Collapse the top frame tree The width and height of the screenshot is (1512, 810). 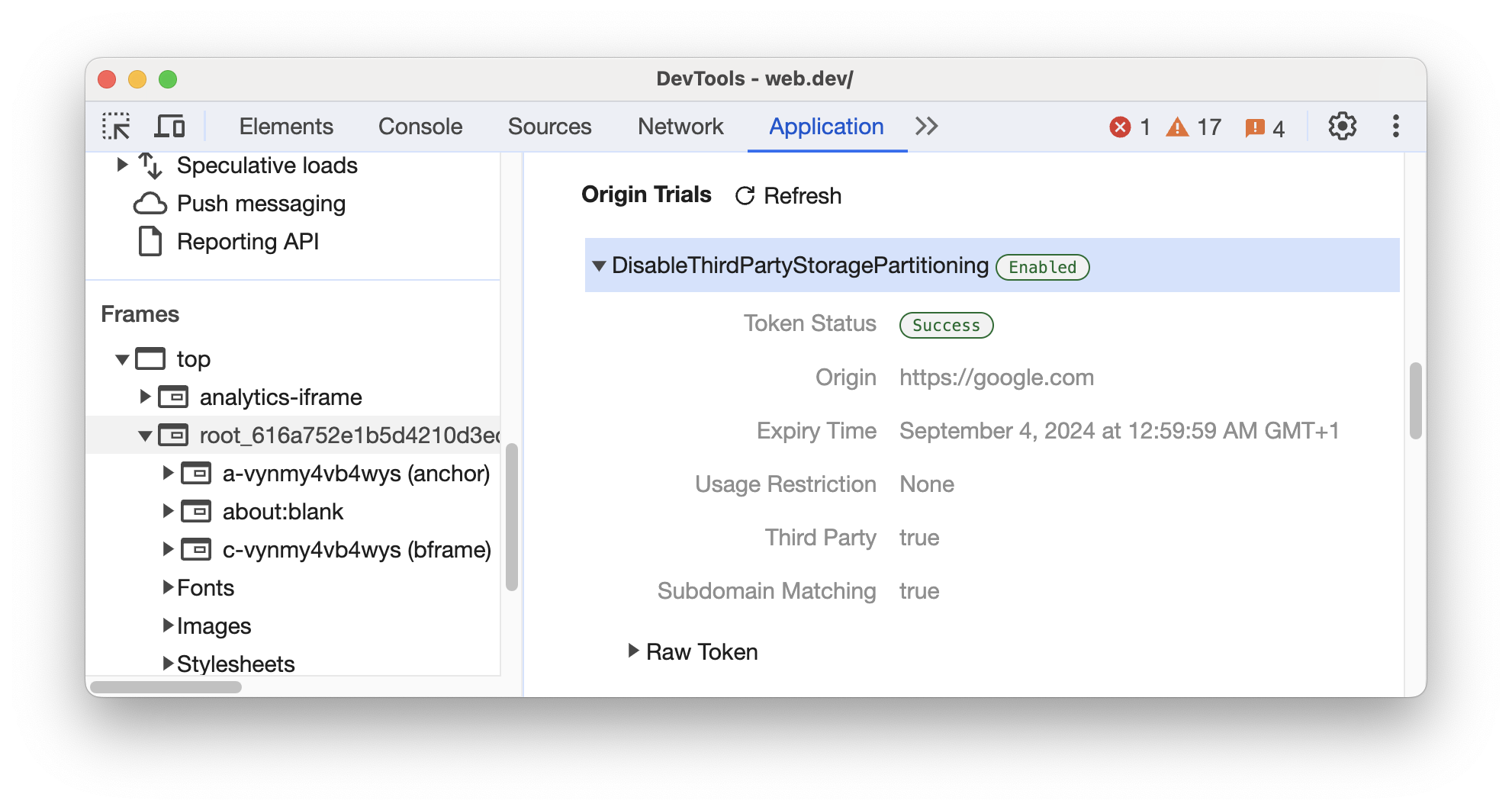click(x=122, y=359)
